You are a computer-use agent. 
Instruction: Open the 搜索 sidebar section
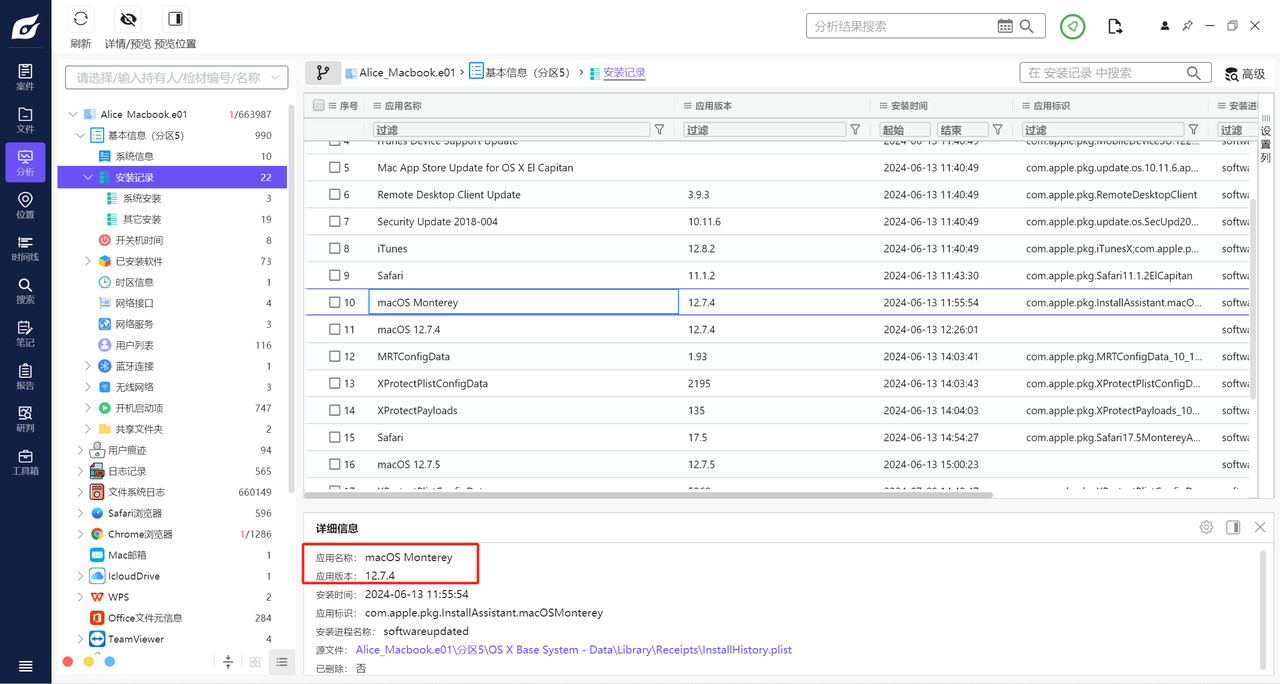(x=25, y=290)
